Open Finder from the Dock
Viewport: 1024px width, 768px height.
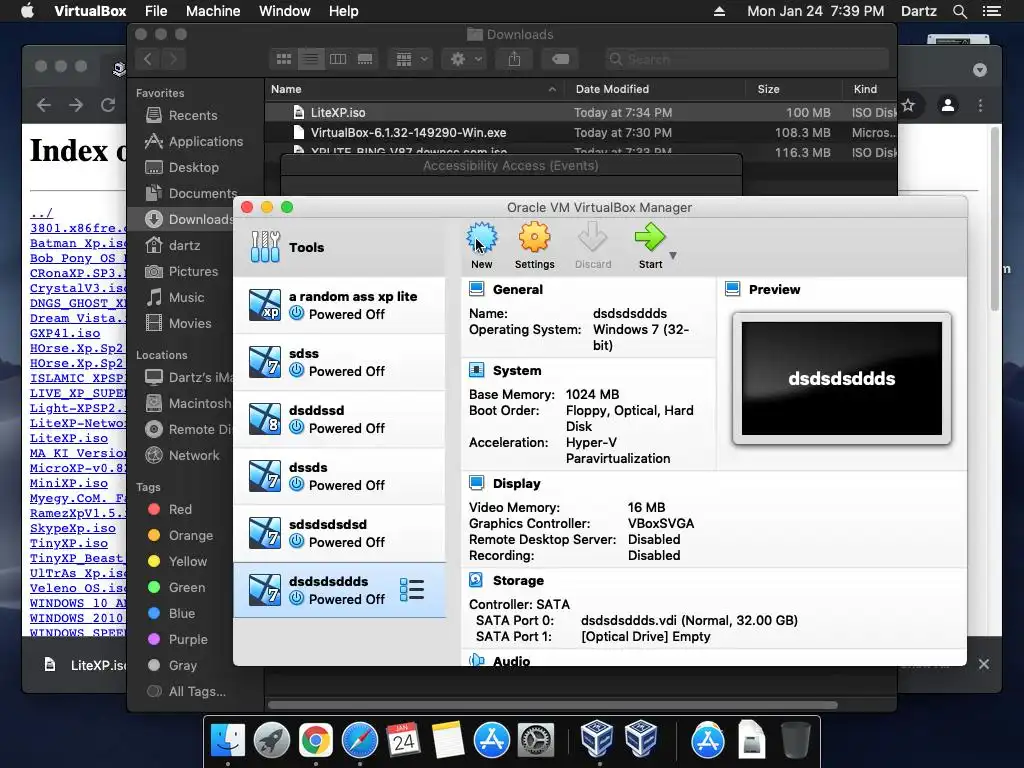tap(227, 741)
